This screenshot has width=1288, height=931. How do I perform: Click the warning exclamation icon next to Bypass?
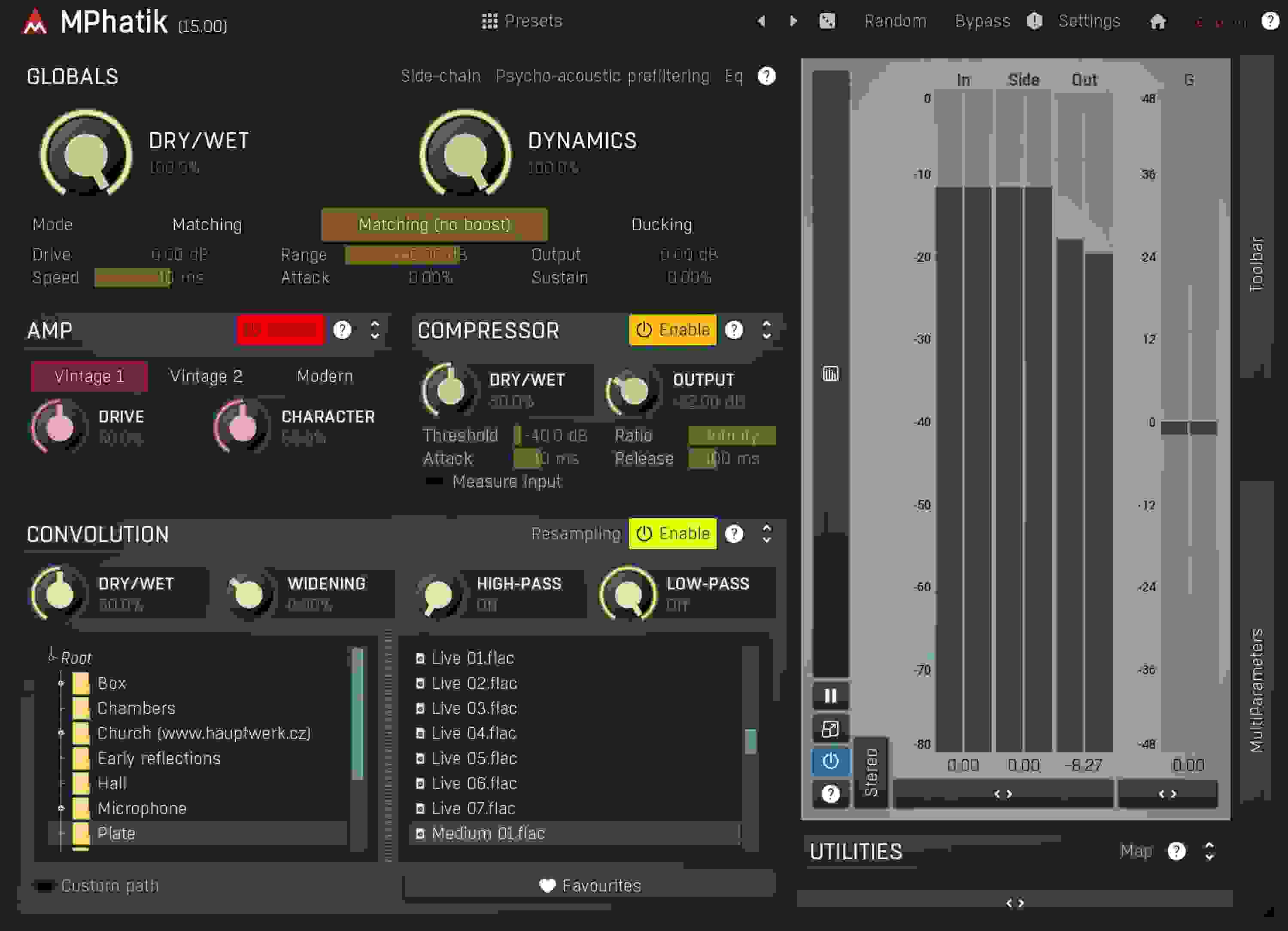pos(1034,21)
